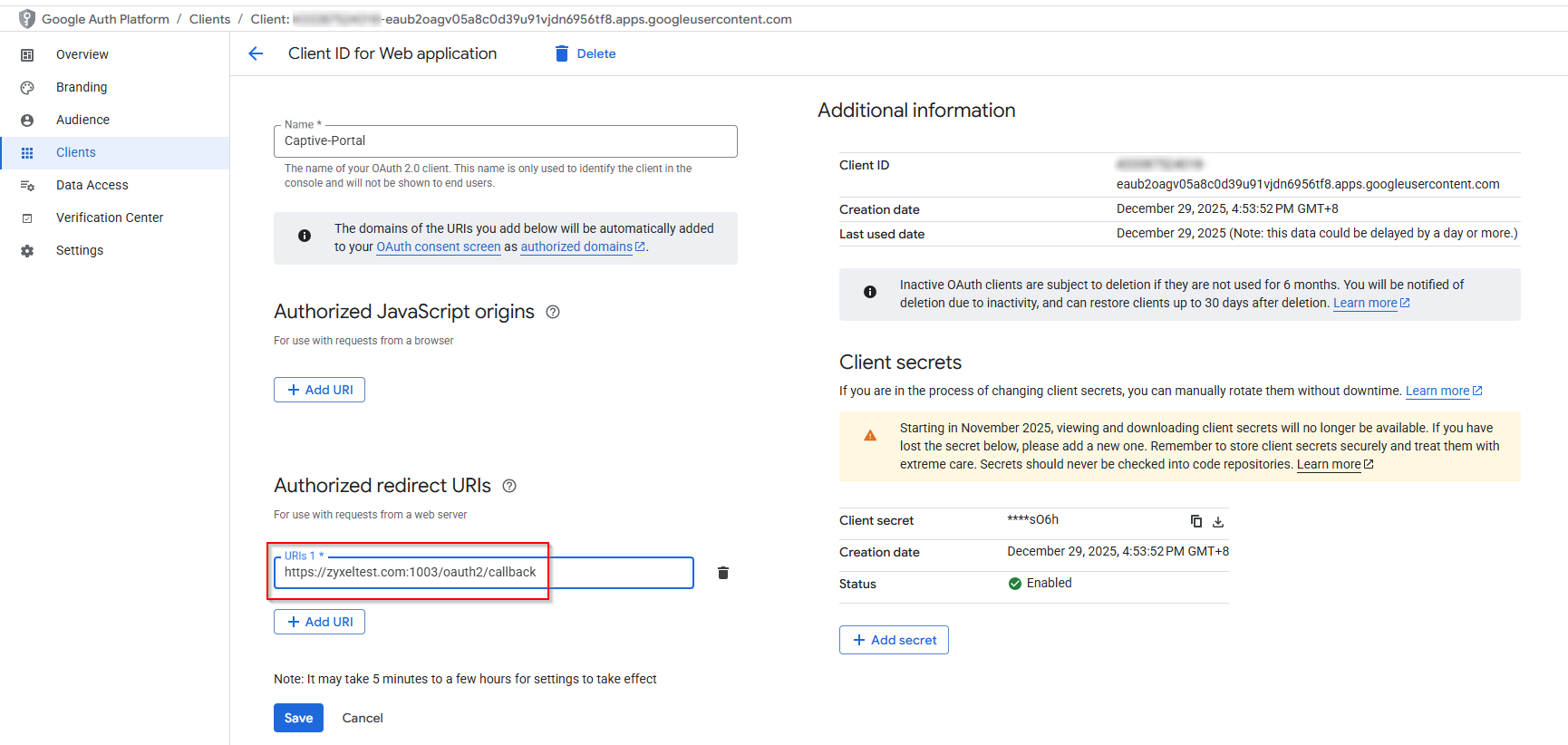1568x745 pixels.
Task: Click the Enabled status text
Action: click(1050, 583)
